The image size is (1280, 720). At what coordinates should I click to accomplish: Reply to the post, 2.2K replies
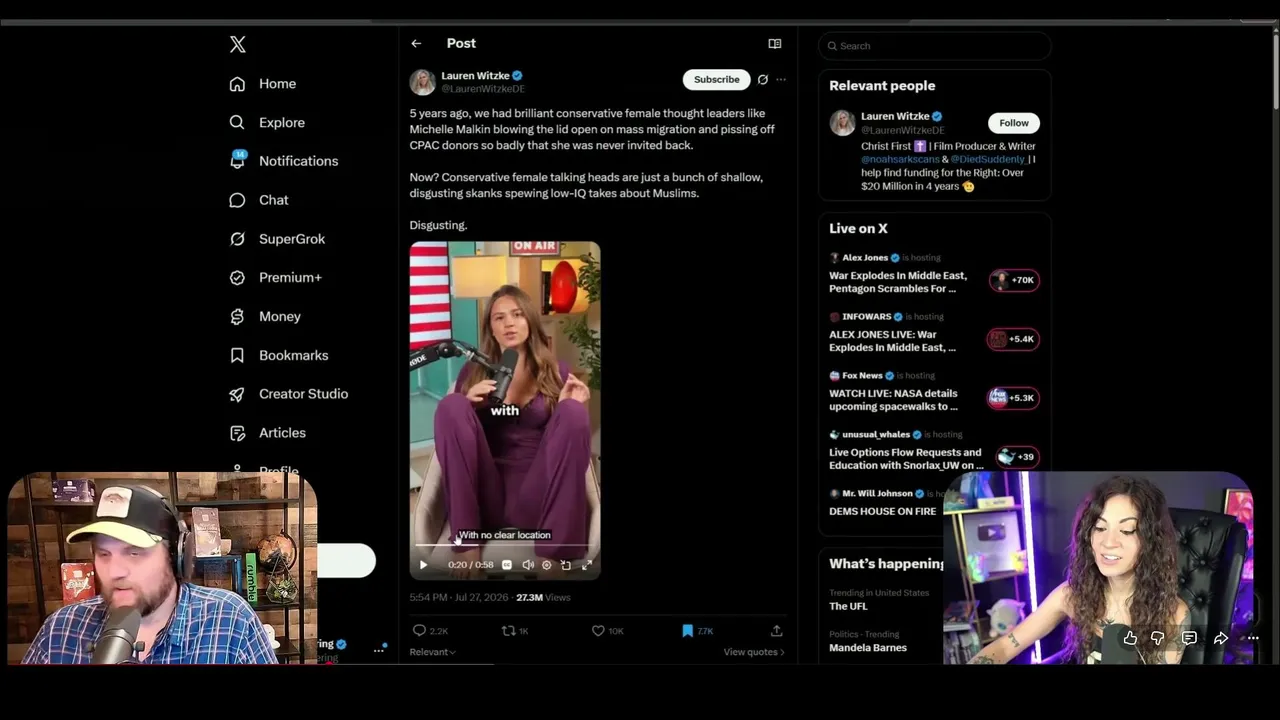[x=430, y=631]
